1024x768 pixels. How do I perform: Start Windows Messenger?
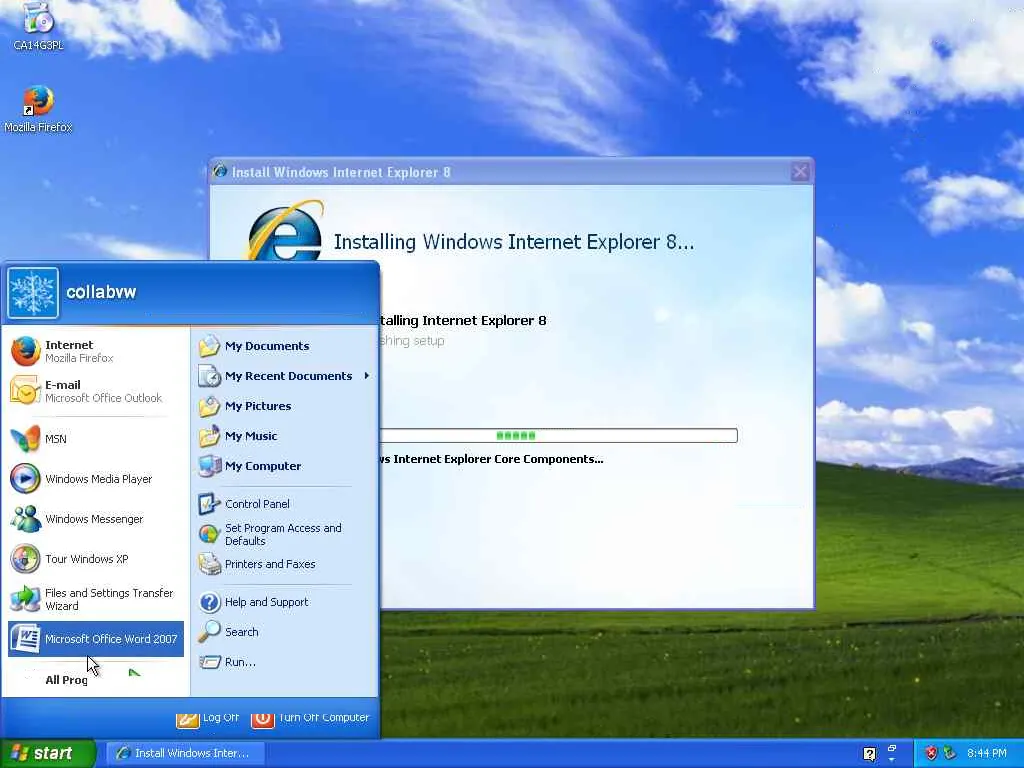click(95, 519)
